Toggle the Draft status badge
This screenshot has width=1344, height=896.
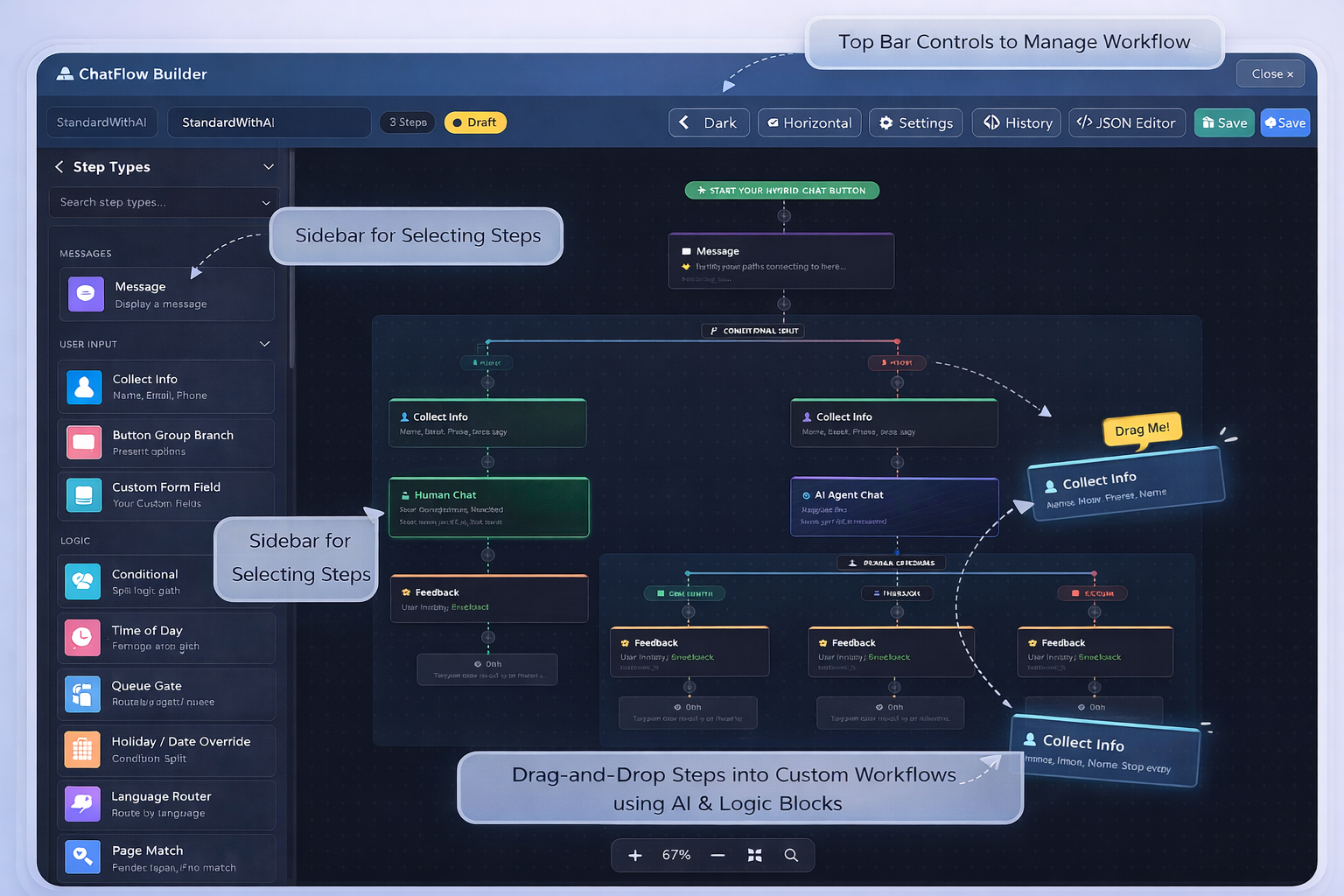[x=475, y=122]
